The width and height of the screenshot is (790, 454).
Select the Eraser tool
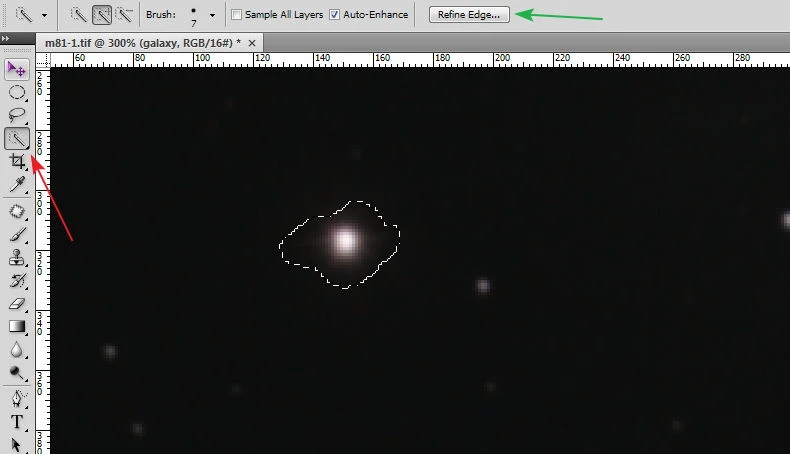[17, 303]
